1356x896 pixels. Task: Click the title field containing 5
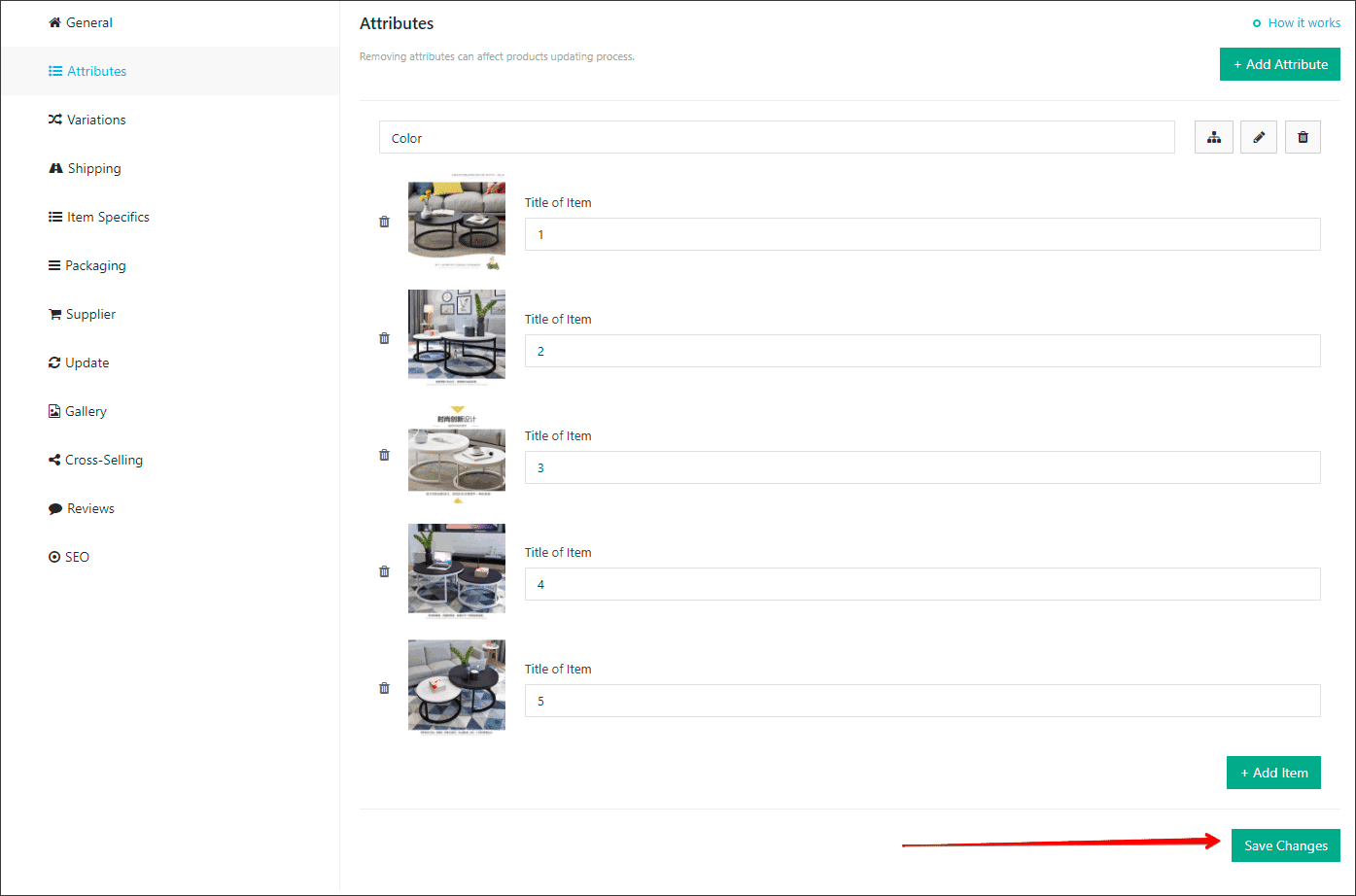click(x=922, y=701)
